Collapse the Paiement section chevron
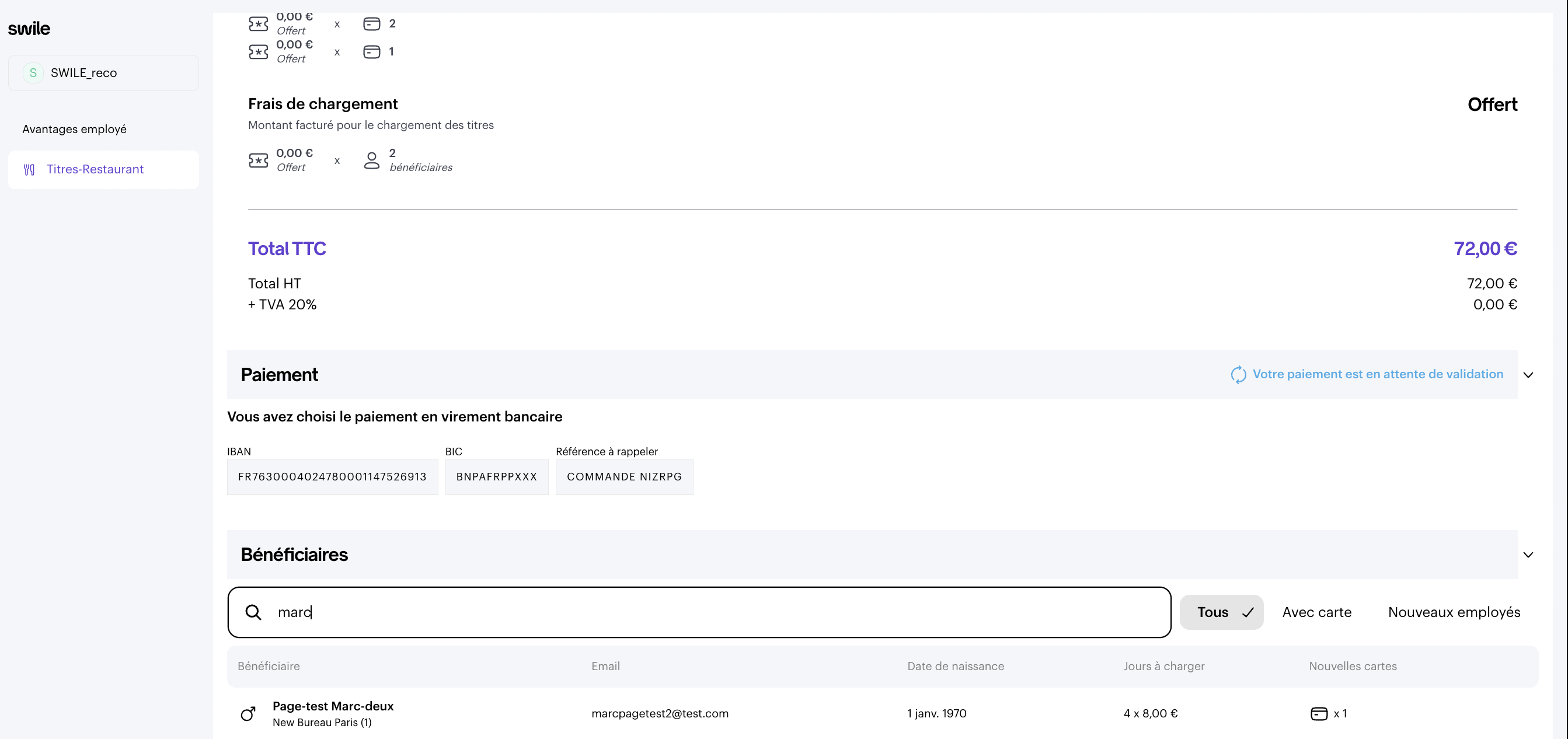Viewport: 1568px width, 739px height. (1528, 375)
